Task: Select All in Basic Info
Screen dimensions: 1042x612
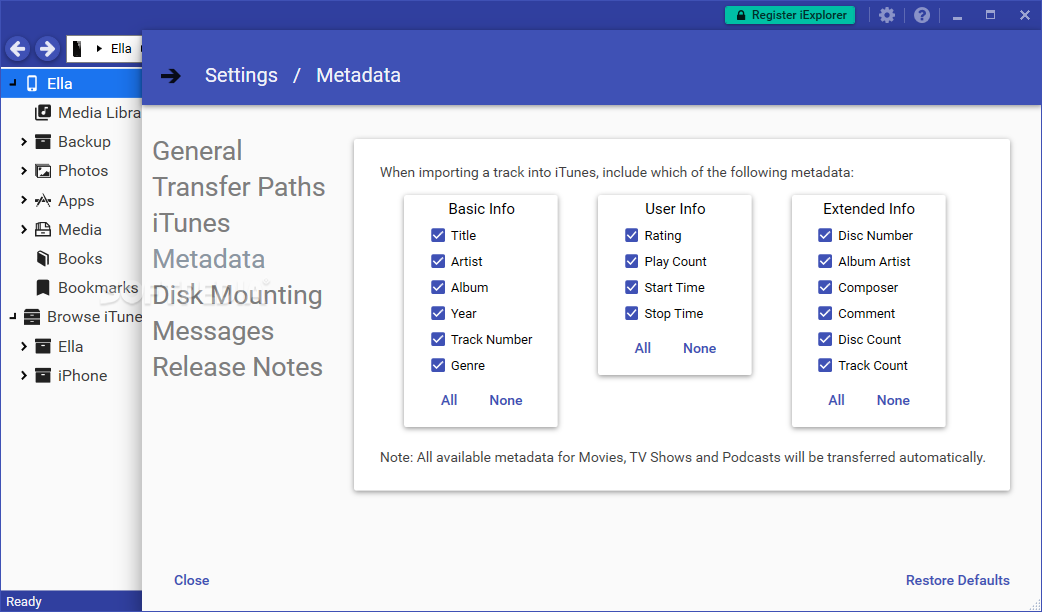Action: click(449, 400)
